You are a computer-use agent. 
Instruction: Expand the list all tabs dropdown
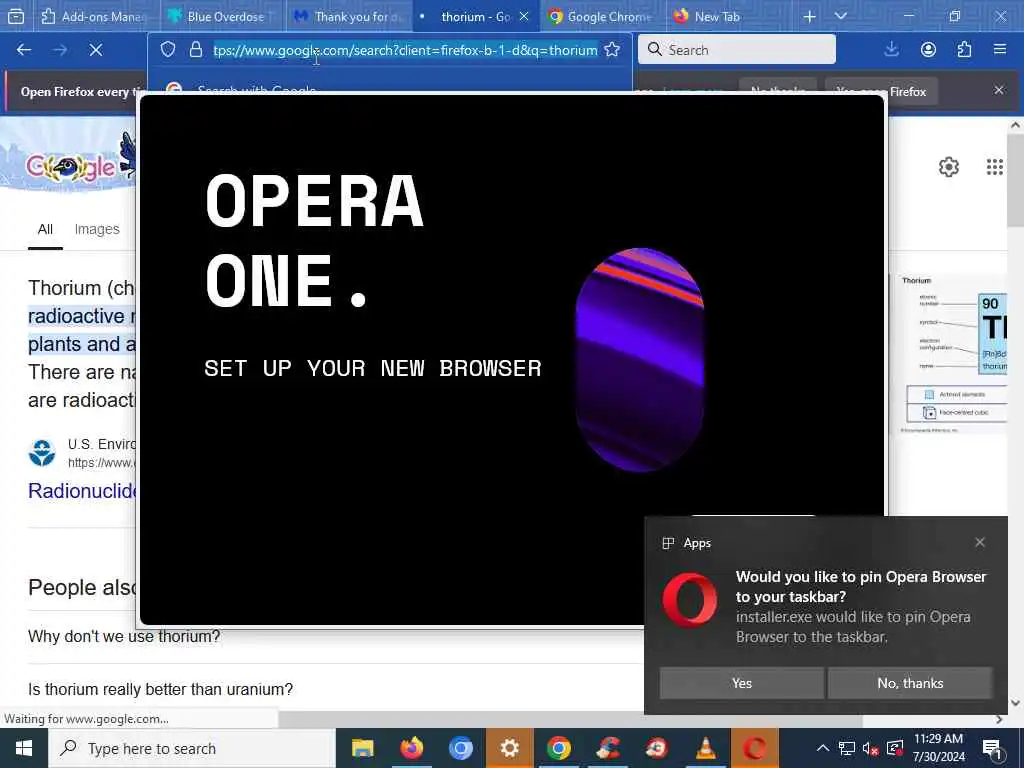click(841, 16)
